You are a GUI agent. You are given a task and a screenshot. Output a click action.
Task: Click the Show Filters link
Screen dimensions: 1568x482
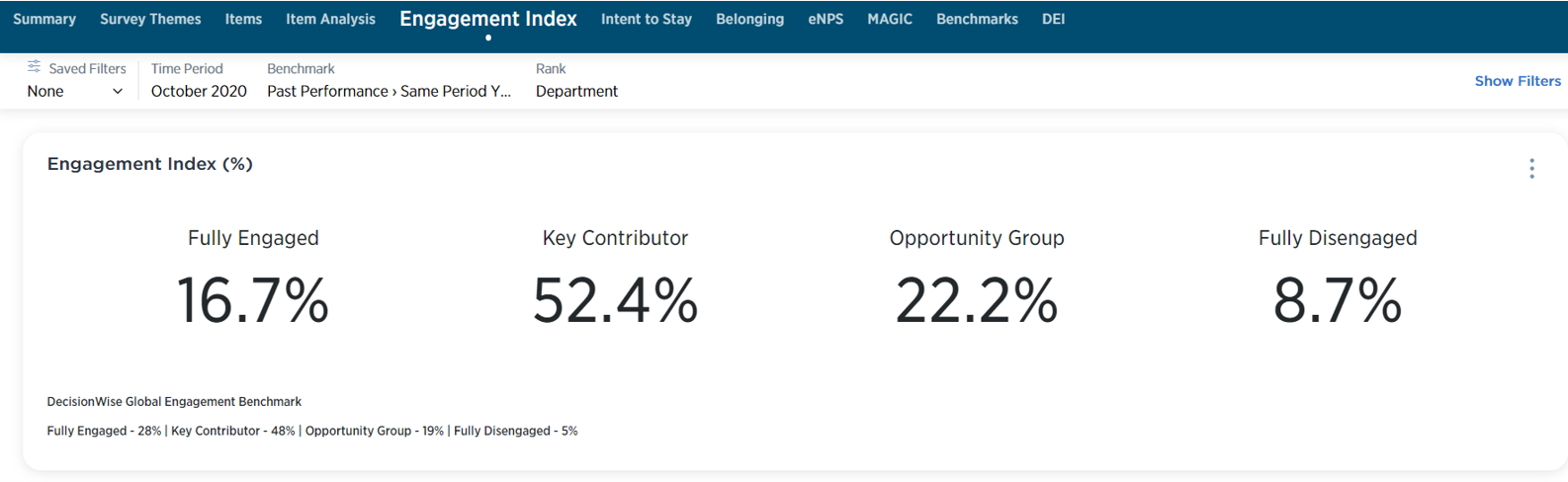(x=1517, y=81)
